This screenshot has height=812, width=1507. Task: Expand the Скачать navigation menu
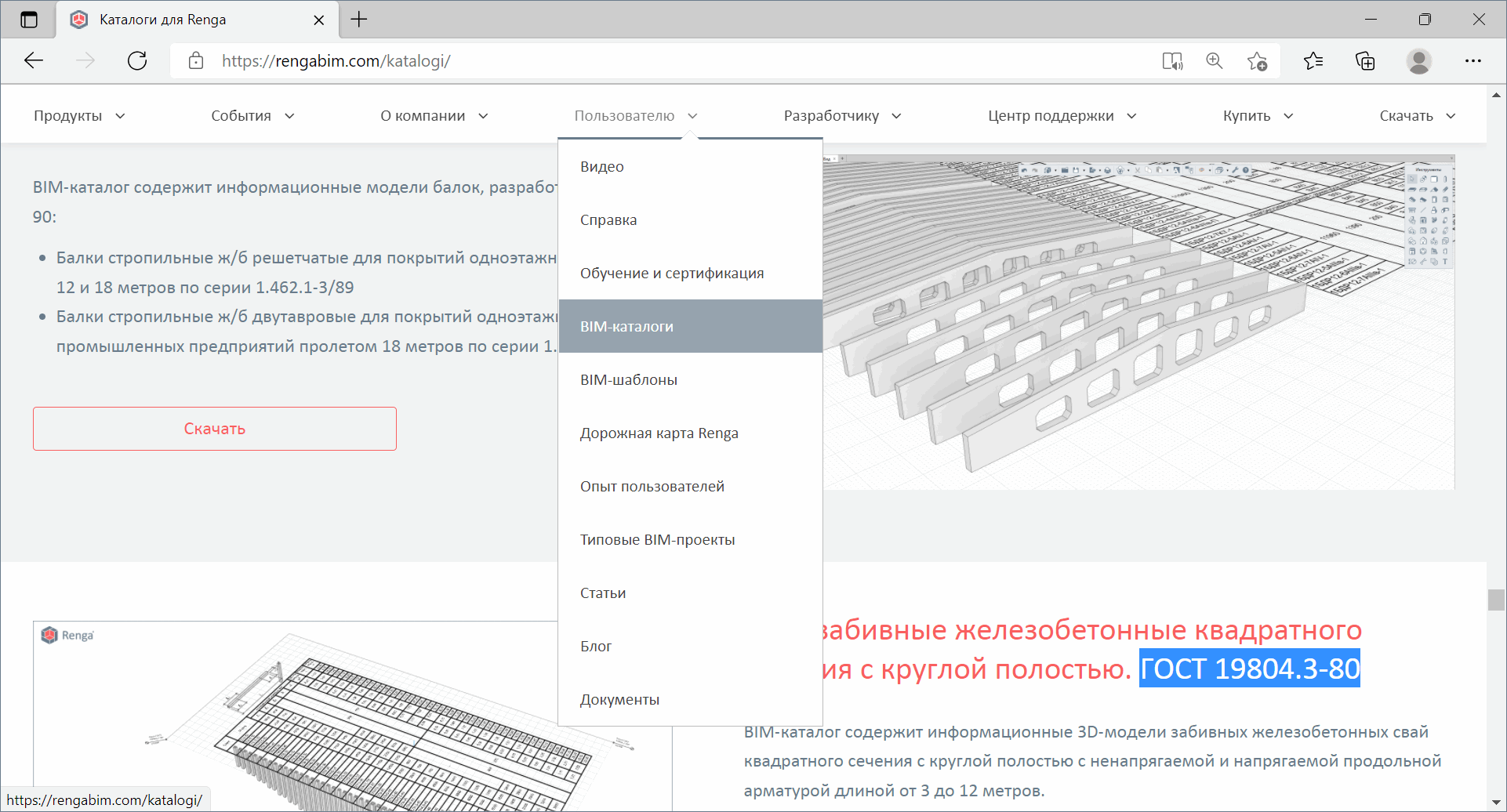coord(1418,116)
